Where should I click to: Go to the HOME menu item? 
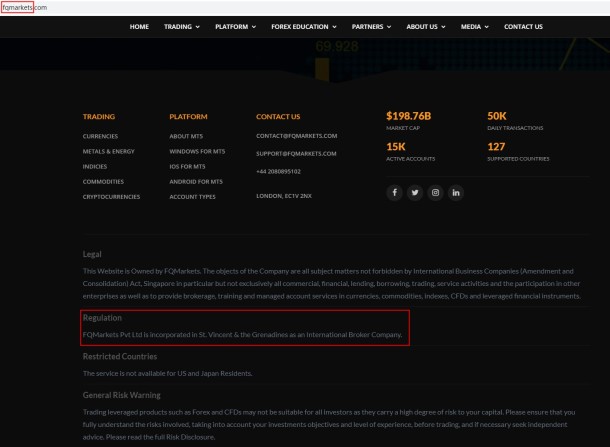(139, 26)
